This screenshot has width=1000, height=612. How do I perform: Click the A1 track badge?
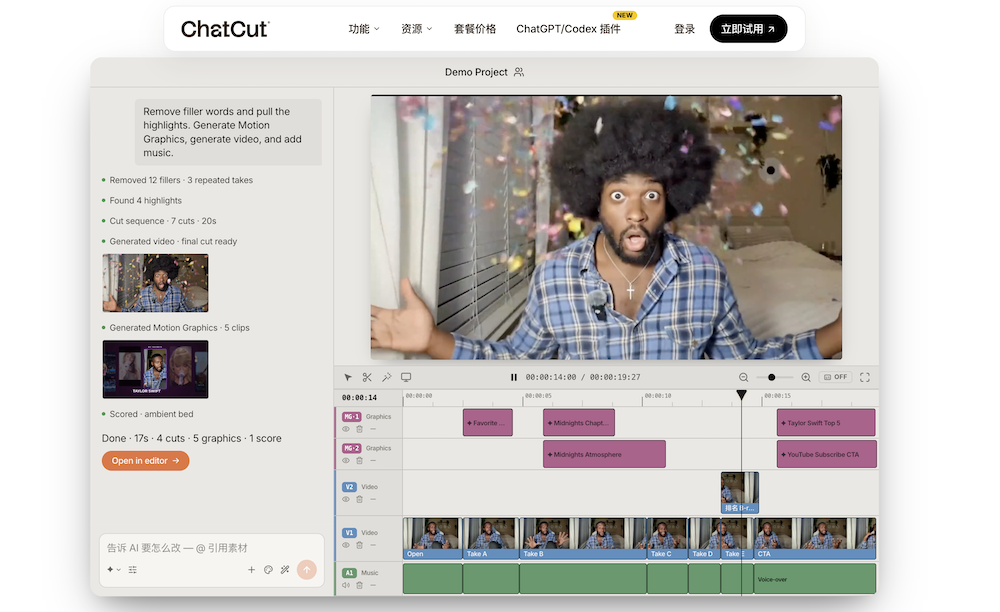[x=349, y=572]
